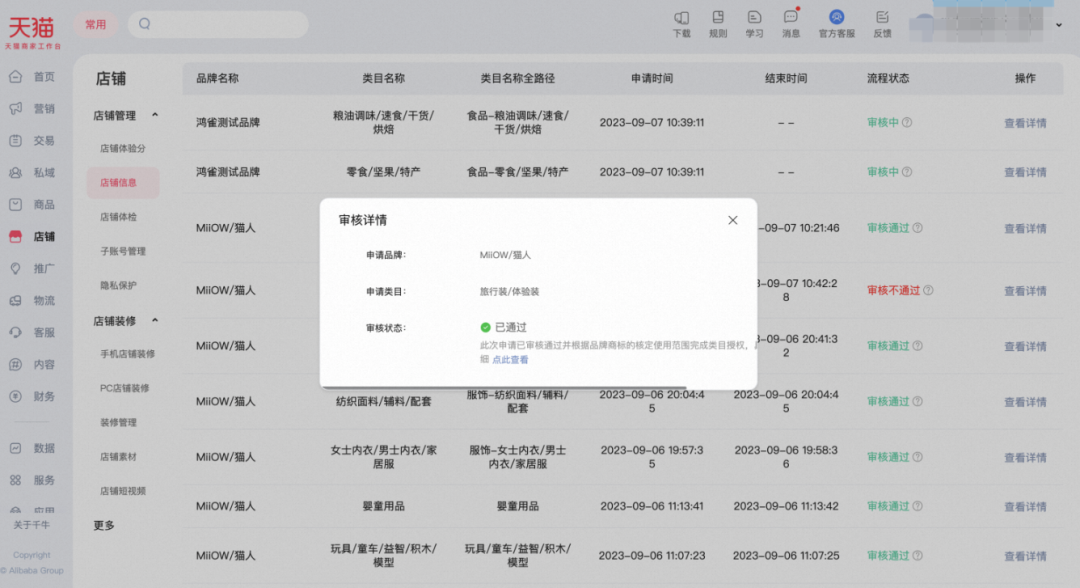1080x588 pixels.
Task: Open the 规则 rules icon
Action: (x=718, y=18)
